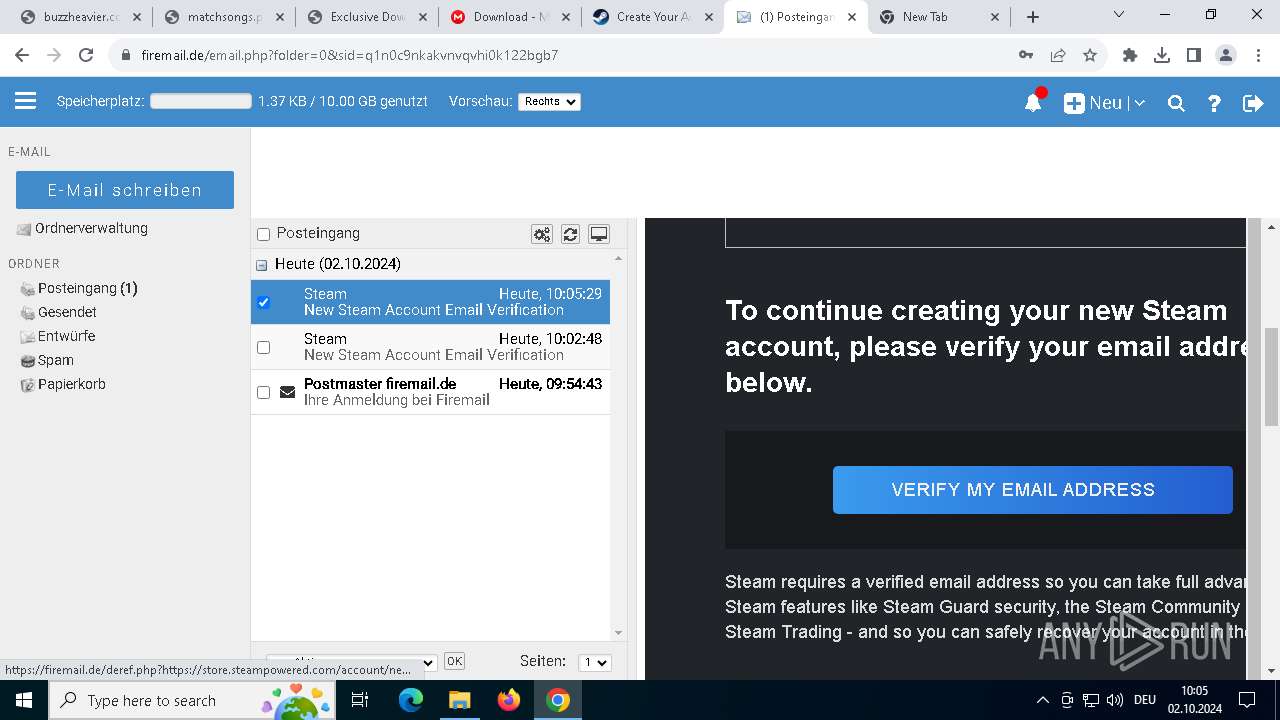This screenshot has width=1280, height=720.
Task: Open the search magnifier in header
Action: coord(1176,103)
